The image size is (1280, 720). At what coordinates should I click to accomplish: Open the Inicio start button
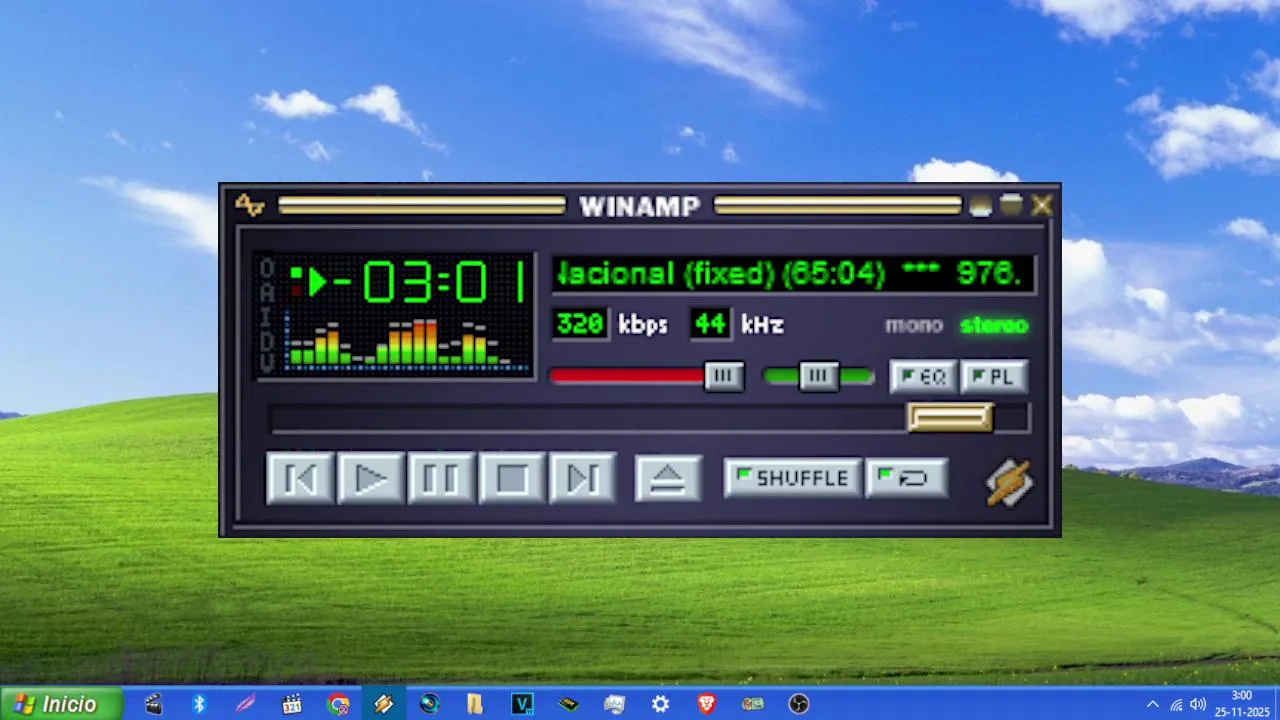pos(61,704)
